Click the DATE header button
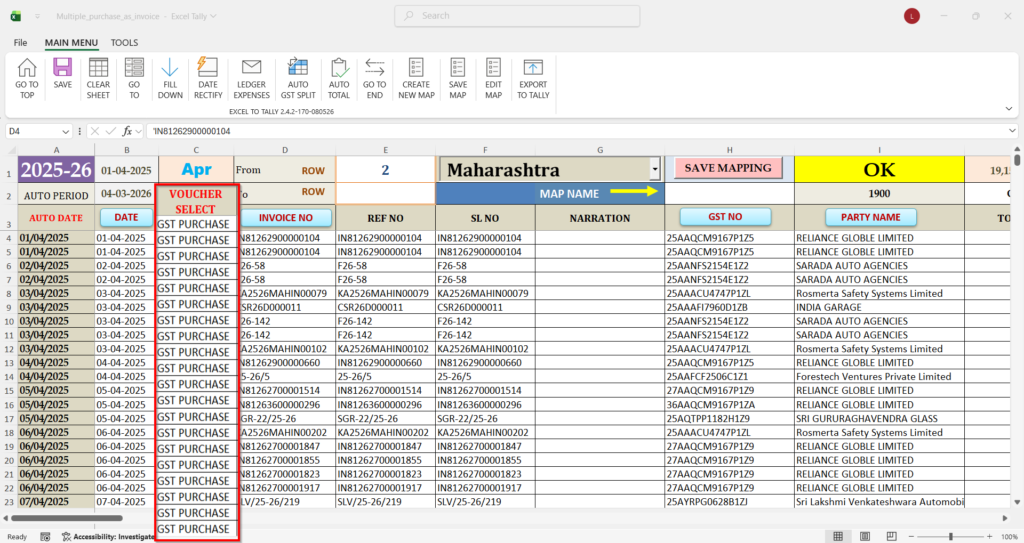Viewport: 1024px width, 543px height. click(x=126, y=218)
